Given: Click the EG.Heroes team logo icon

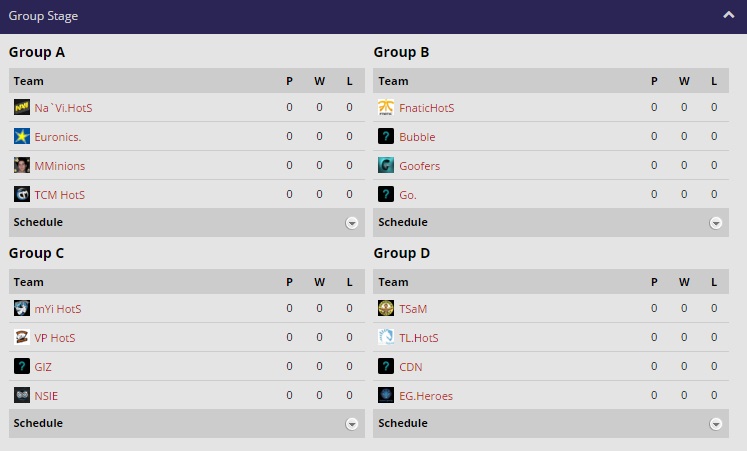Looking at the screenshot, I should 386,396.
